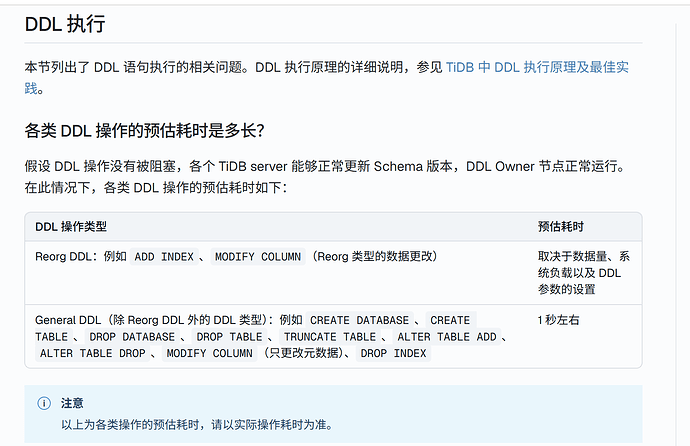Click the ALTER TABLE ADD code label

click(447, 337)
